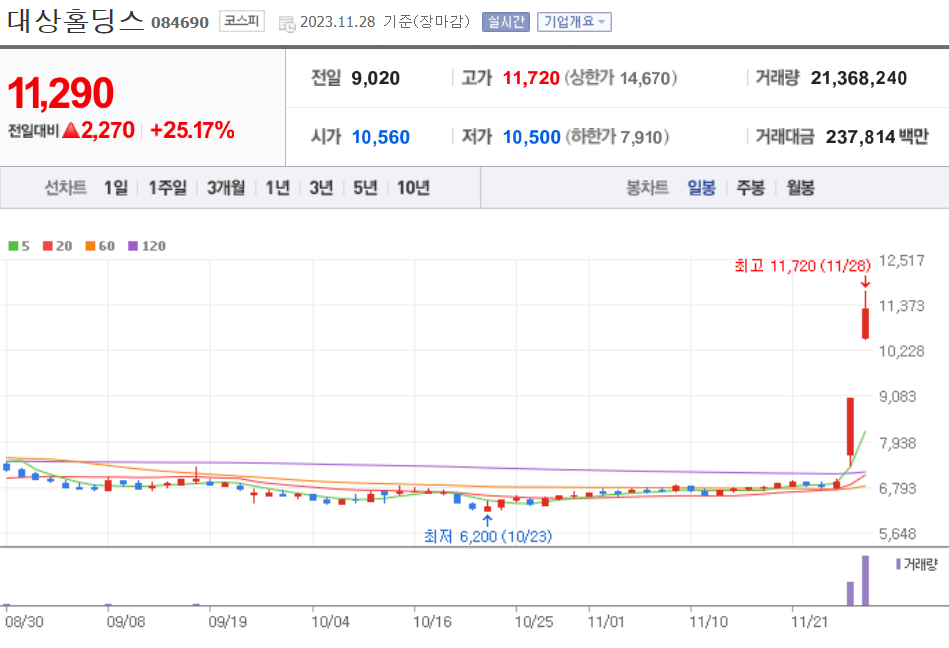Click the +25.17% change rate

coord(192,130)
